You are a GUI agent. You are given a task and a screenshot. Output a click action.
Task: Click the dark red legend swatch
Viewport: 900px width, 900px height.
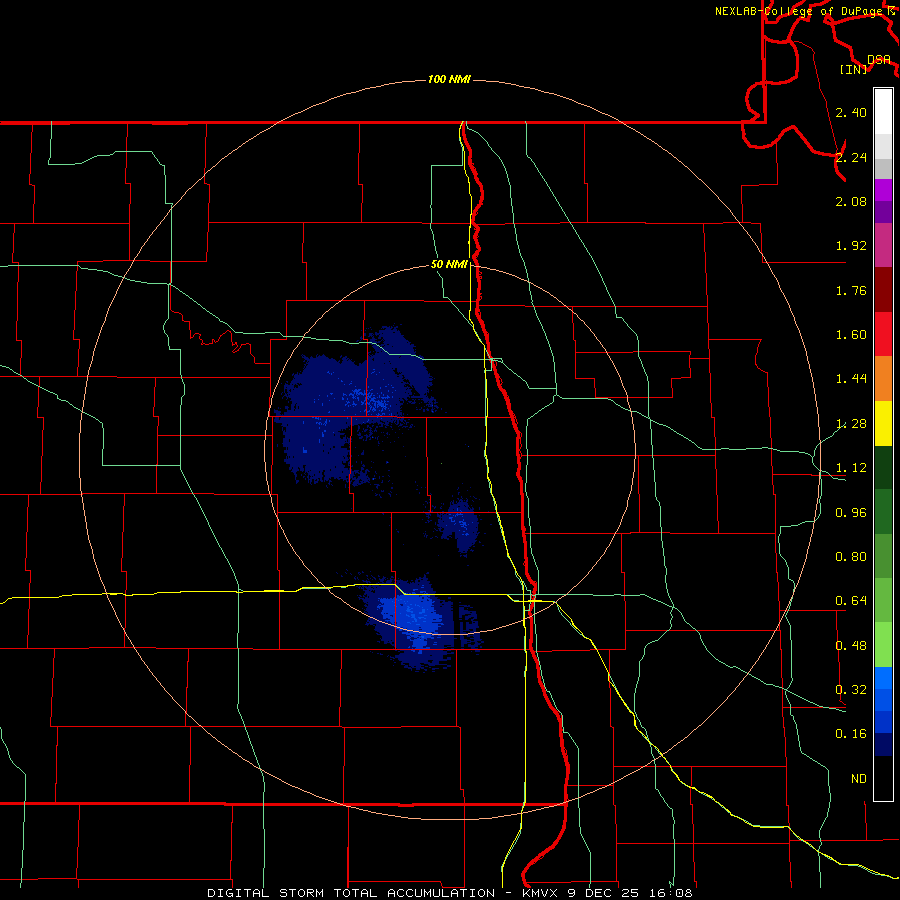(883, 290)
